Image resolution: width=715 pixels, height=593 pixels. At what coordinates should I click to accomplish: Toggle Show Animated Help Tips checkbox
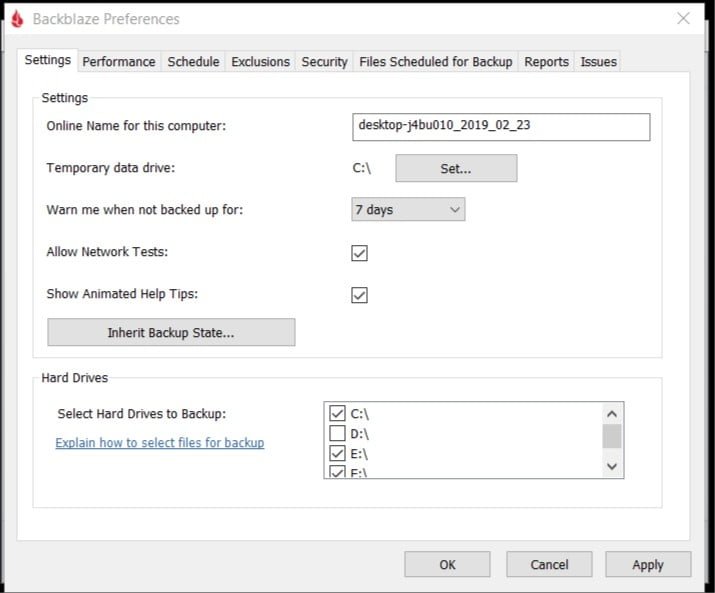(x=359, y=295)
